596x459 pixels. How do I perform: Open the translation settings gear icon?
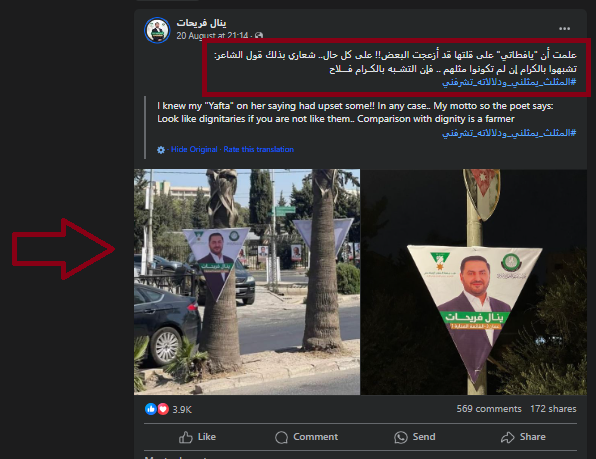(161, 150)
